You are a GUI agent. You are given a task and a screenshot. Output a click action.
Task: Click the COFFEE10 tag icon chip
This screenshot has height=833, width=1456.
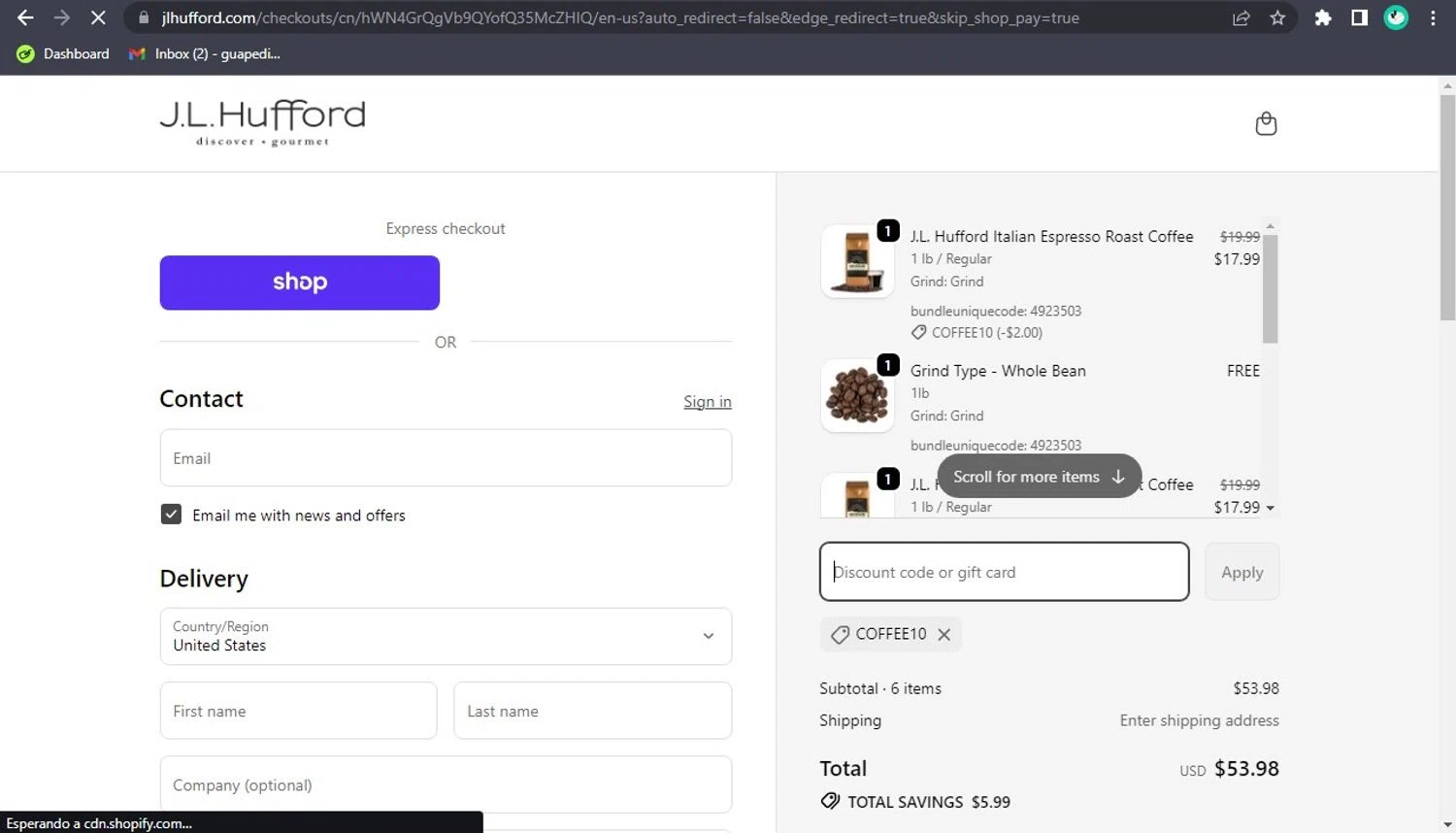[x=841, y=634]
